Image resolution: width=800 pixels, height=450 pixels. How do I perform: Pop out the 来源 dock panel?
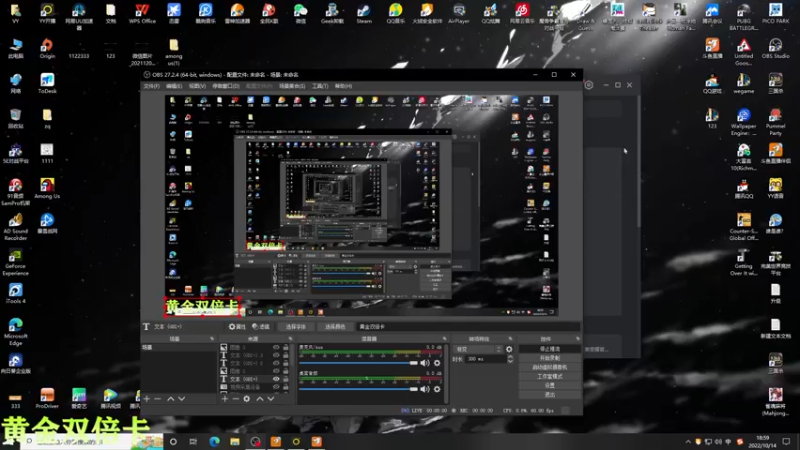pos(290,339)
